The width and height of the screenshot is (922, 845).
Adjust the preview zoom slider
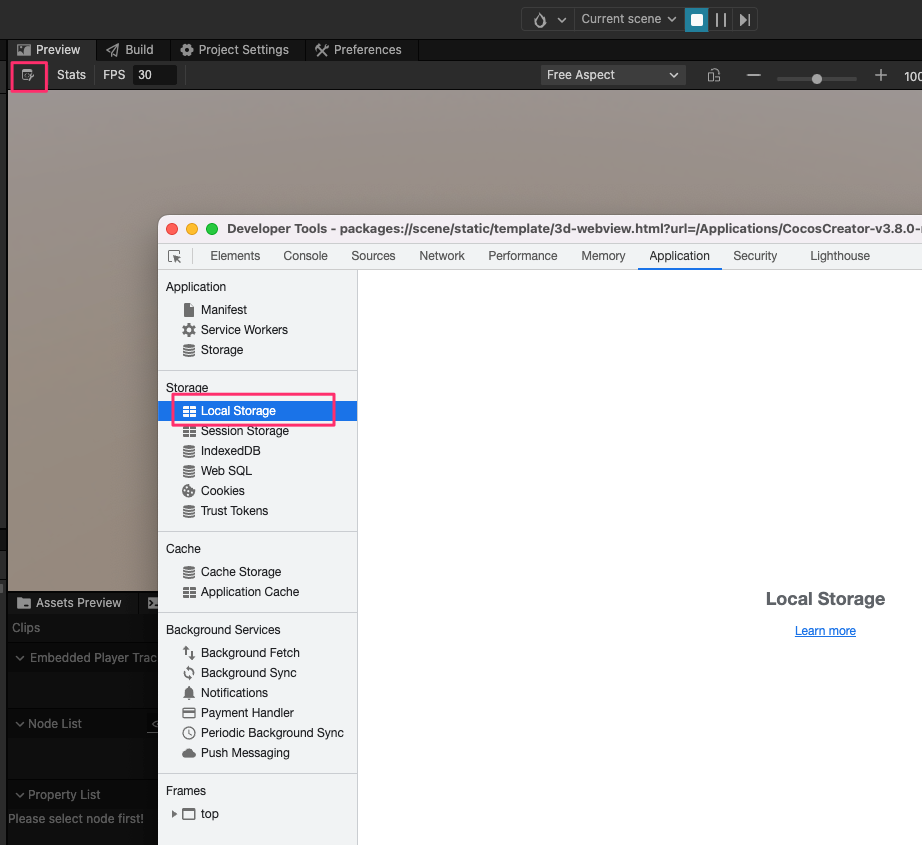pyautogui.click(x=816, y=79)
